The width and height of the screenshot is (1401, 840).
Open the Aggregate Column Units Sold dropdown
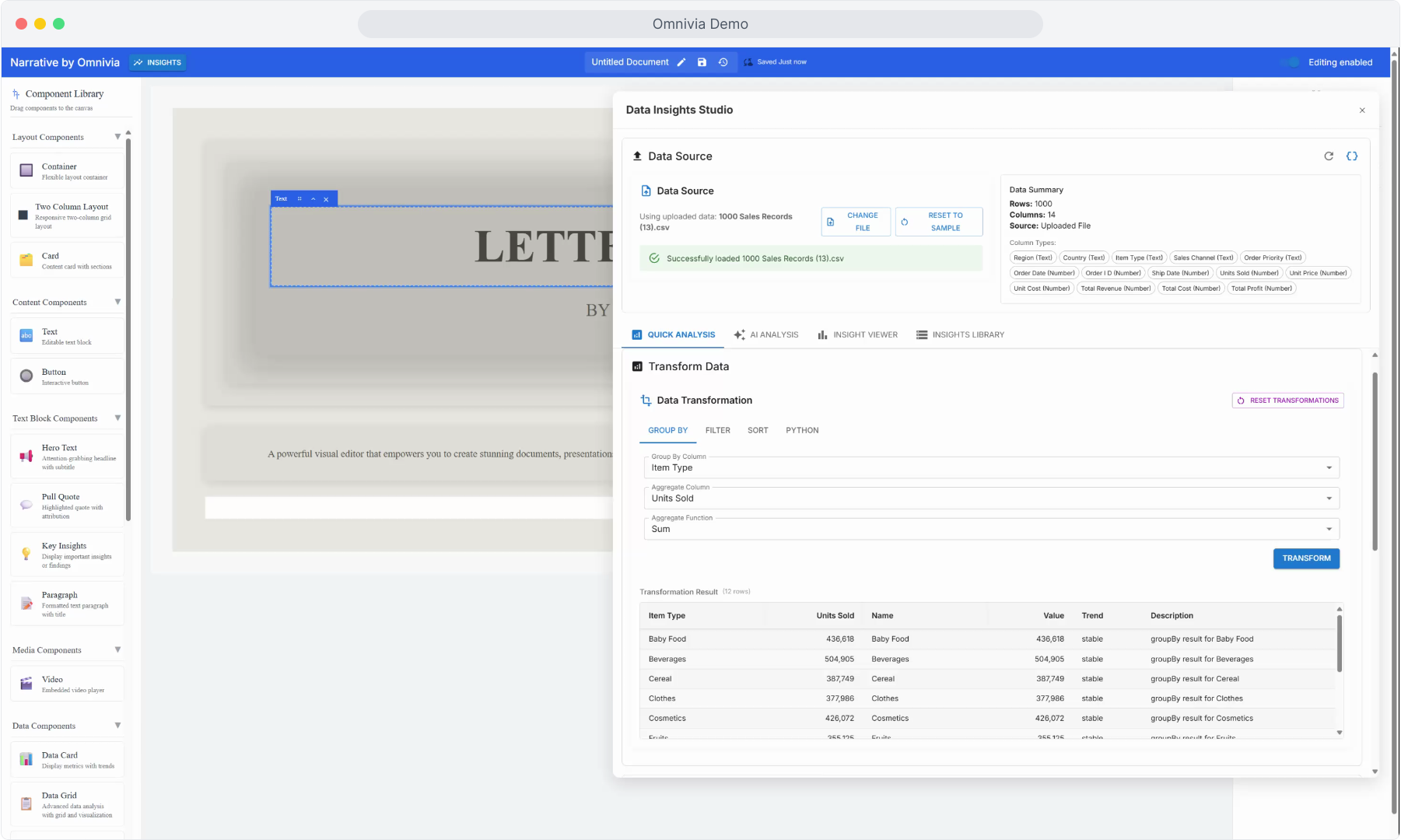[991, 499]
